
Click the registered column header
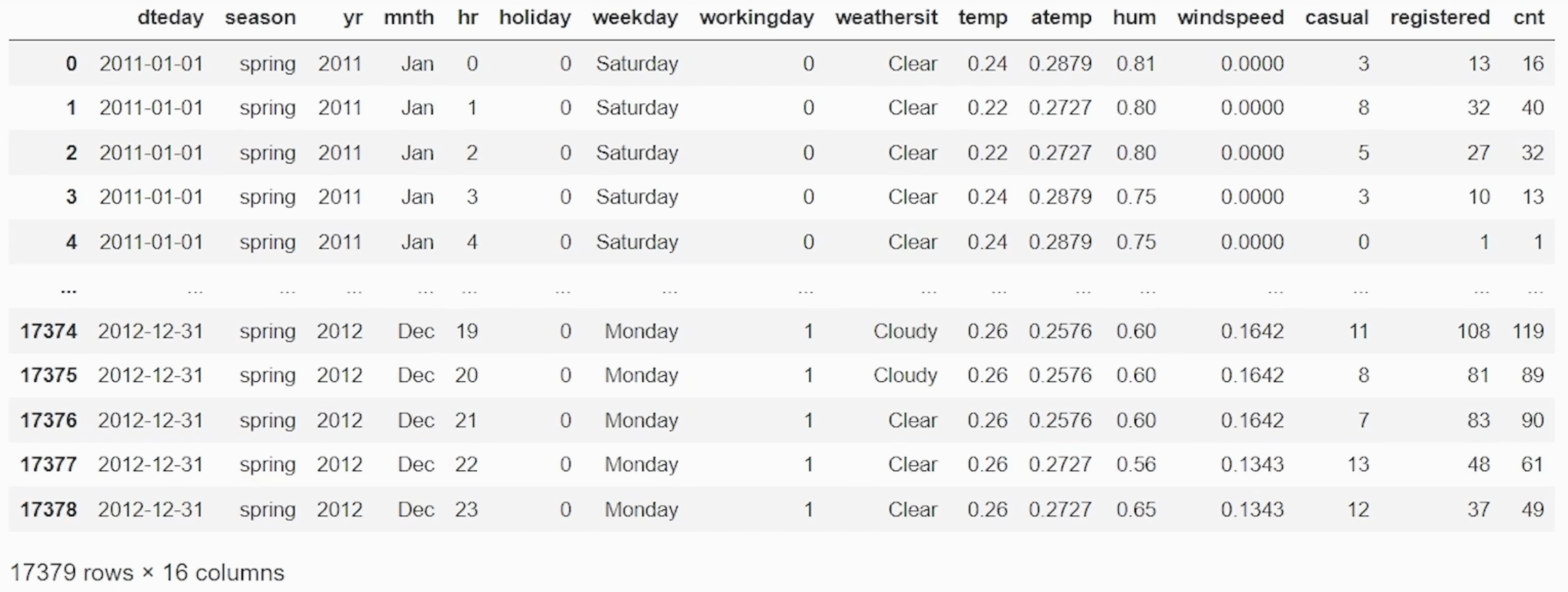pyautogui.click(x=1440, y=17)
